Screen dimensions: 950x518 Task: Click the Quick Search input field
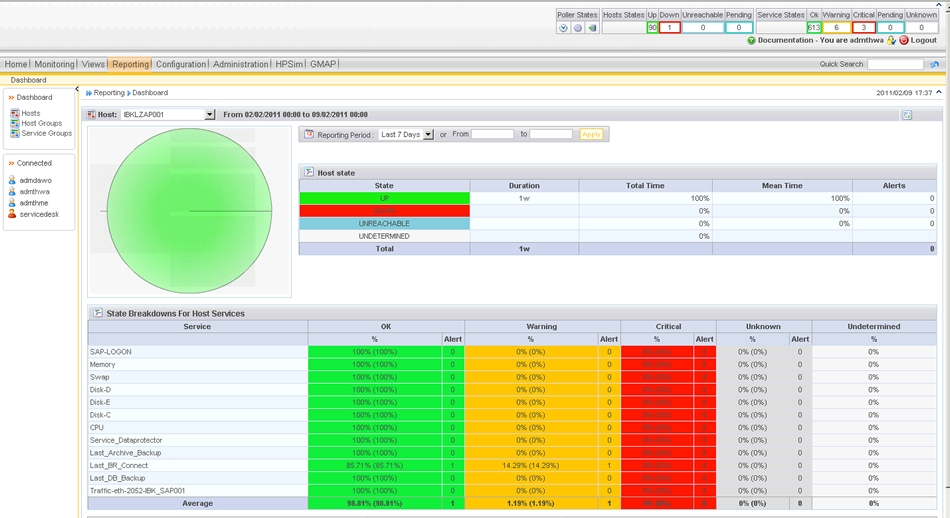(x=895, y=64)
